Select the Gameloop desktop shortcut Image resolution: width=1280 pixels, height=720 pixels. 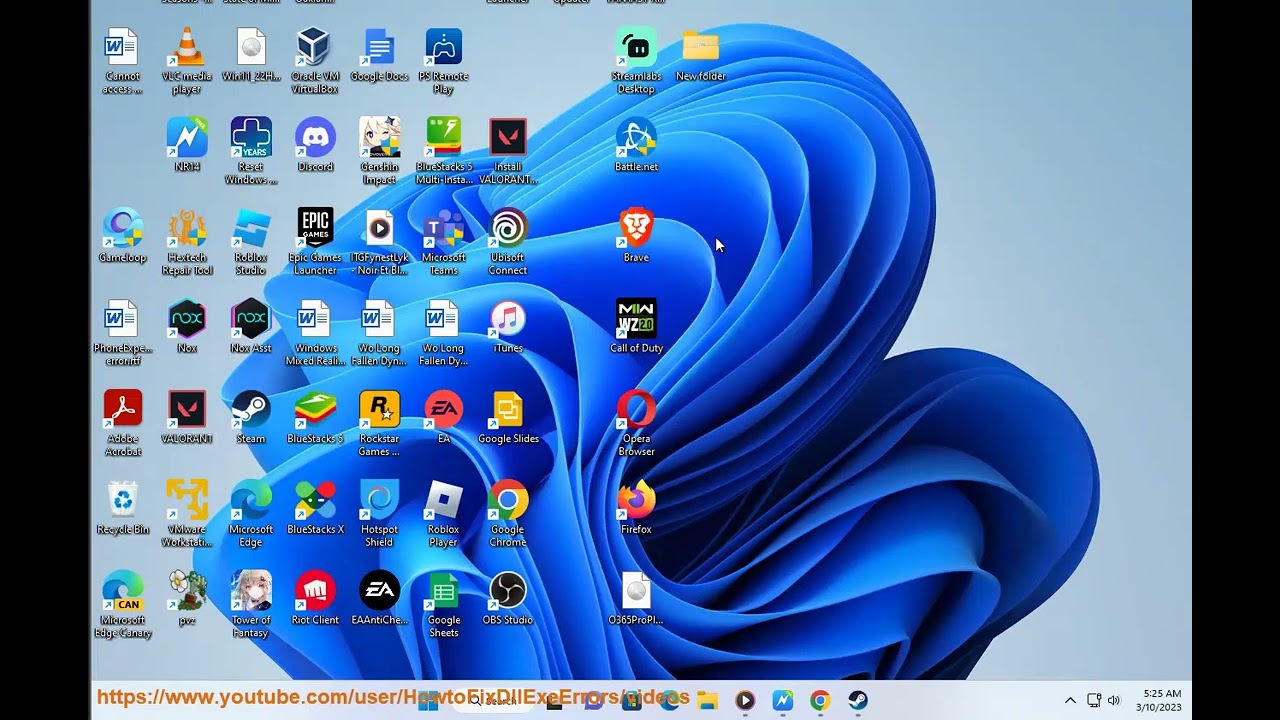[123, 237]
